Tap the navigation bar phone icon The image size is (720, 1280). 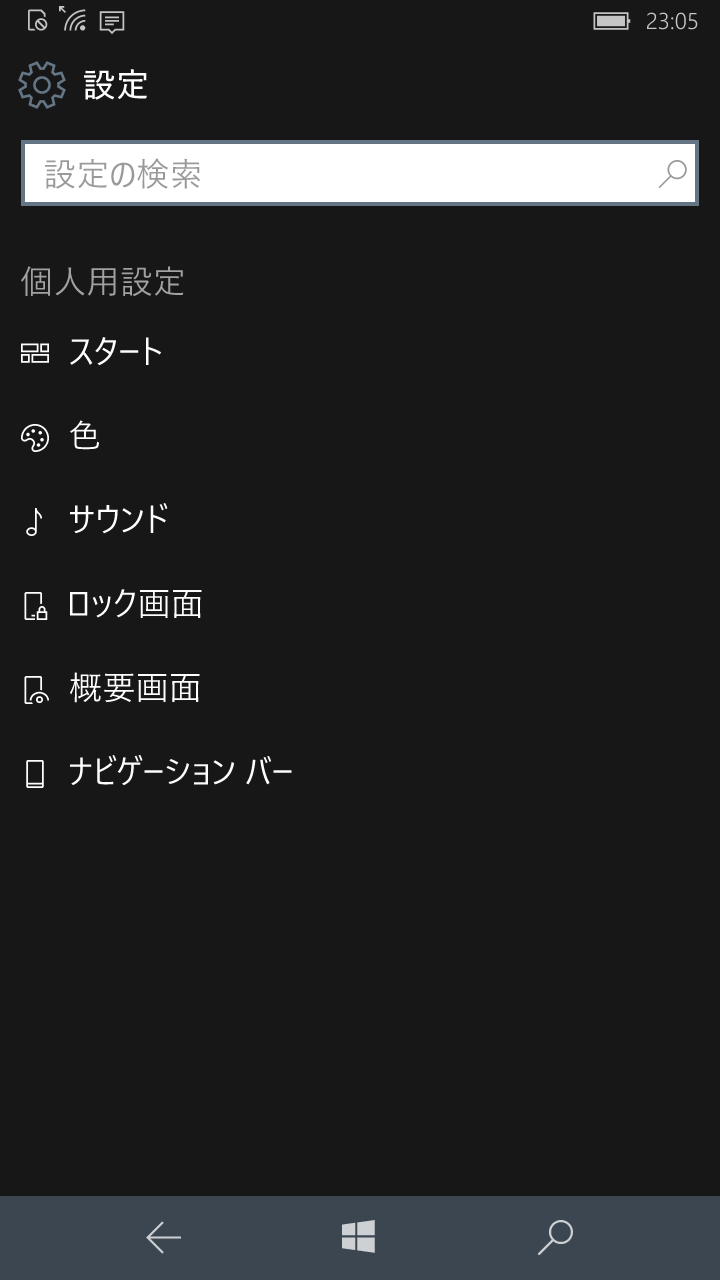pos(35,774)
